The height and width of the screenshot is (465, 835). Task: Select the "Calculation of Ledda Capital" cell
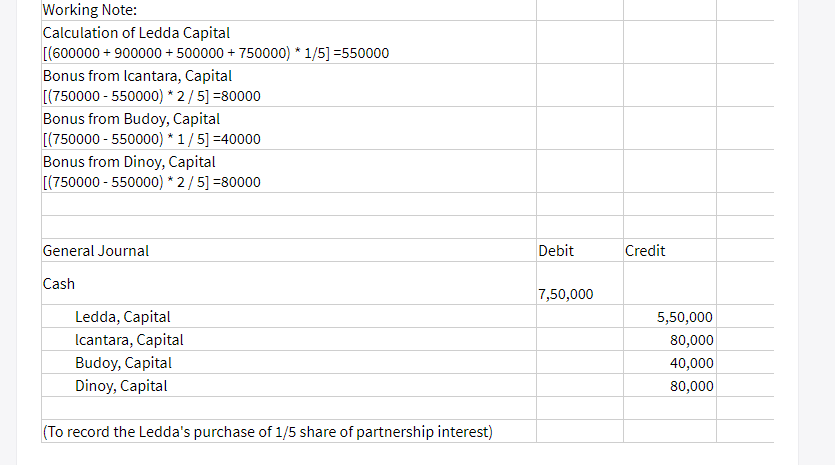pyautogui.click(x=136, y=33)
